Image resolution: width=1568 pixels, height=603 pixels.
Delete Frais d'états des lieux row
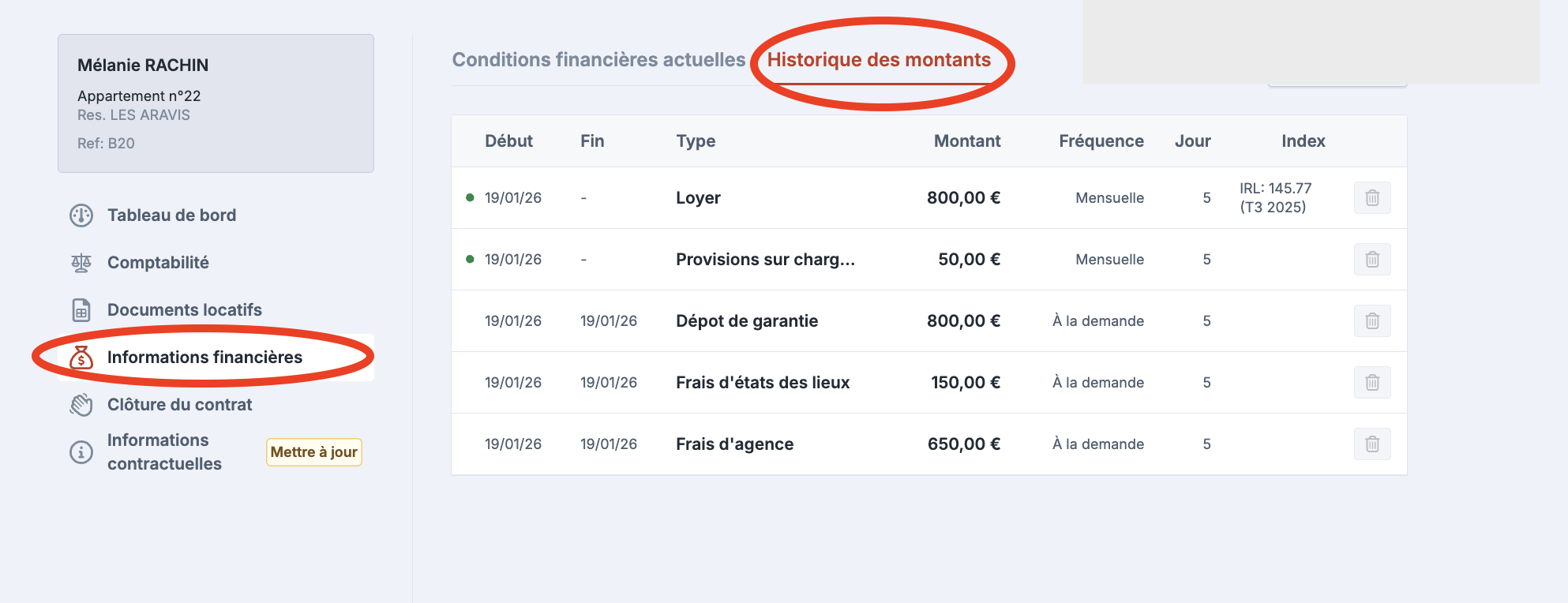[1372, 383]
